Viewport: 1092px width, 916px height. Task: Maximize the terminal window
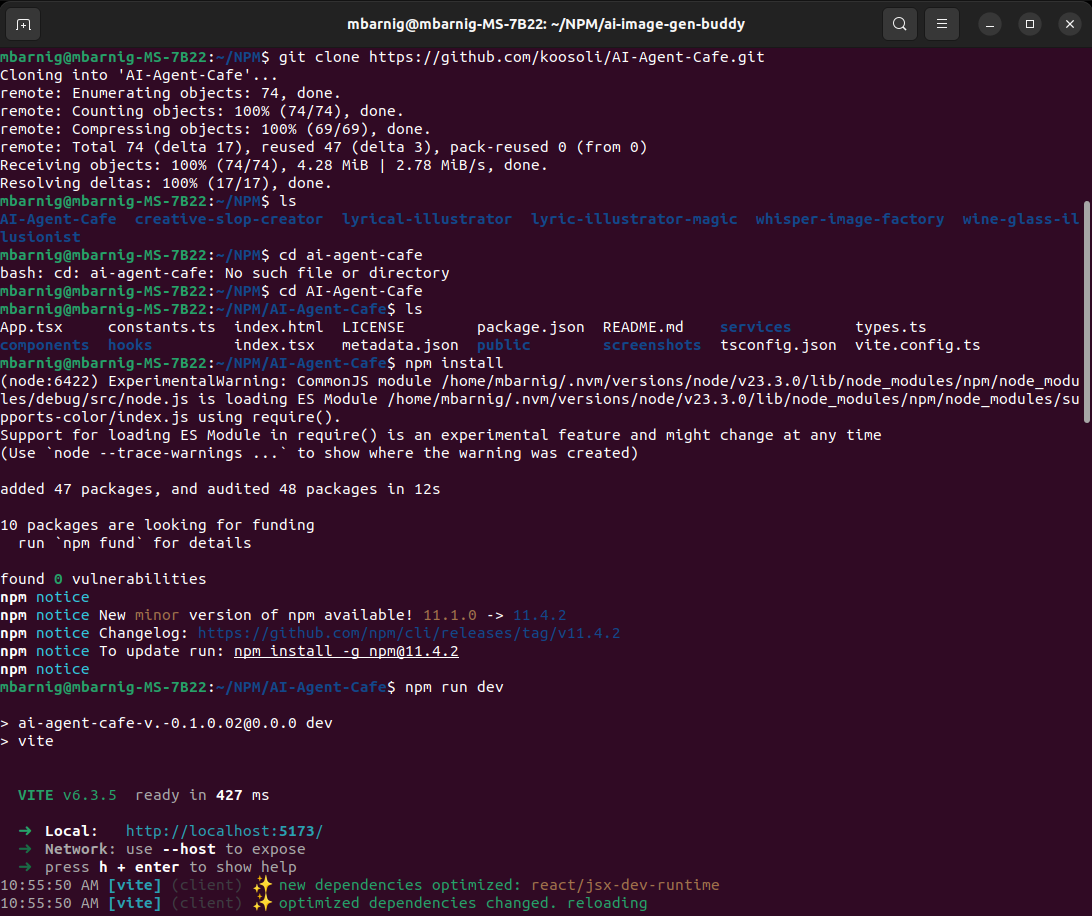tap(1029, 24)
